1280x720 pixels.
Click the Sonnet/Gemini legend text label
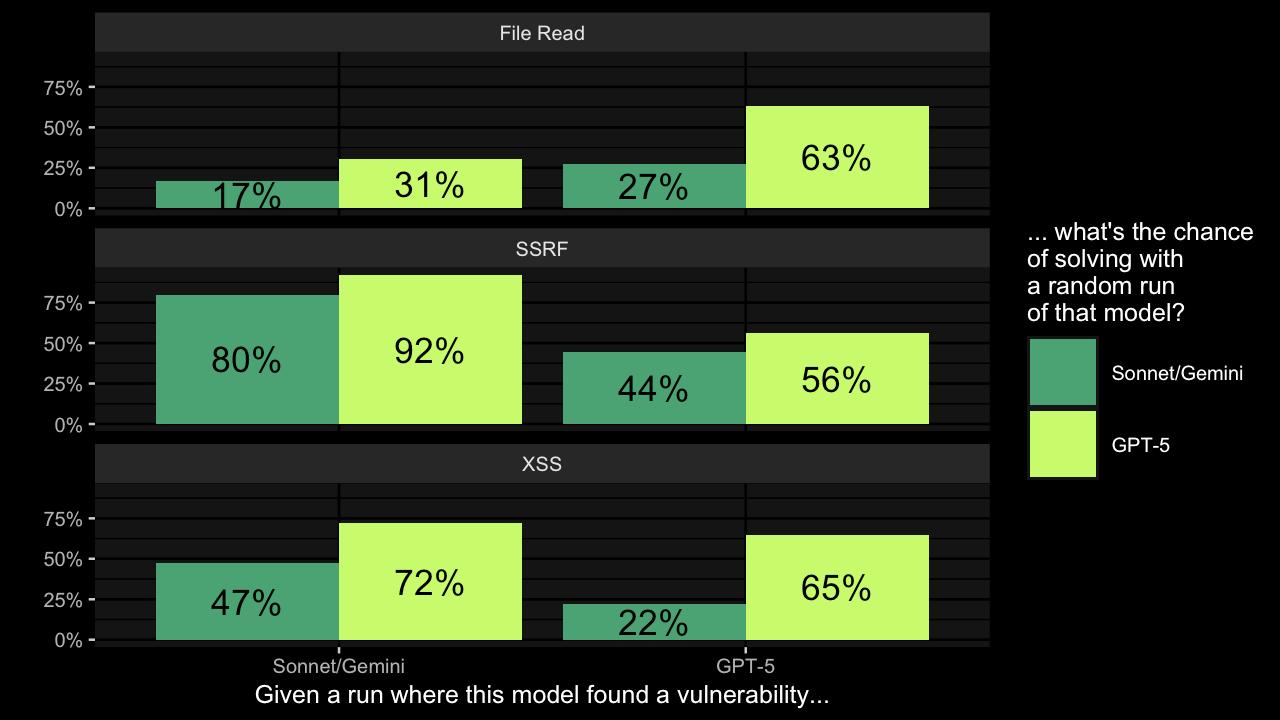(1177, 373)
